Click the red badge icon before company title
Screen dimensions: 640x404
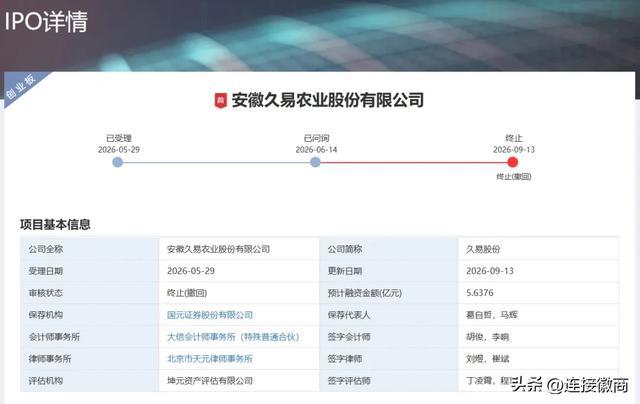pyautogui.click(x=221, y=100)
